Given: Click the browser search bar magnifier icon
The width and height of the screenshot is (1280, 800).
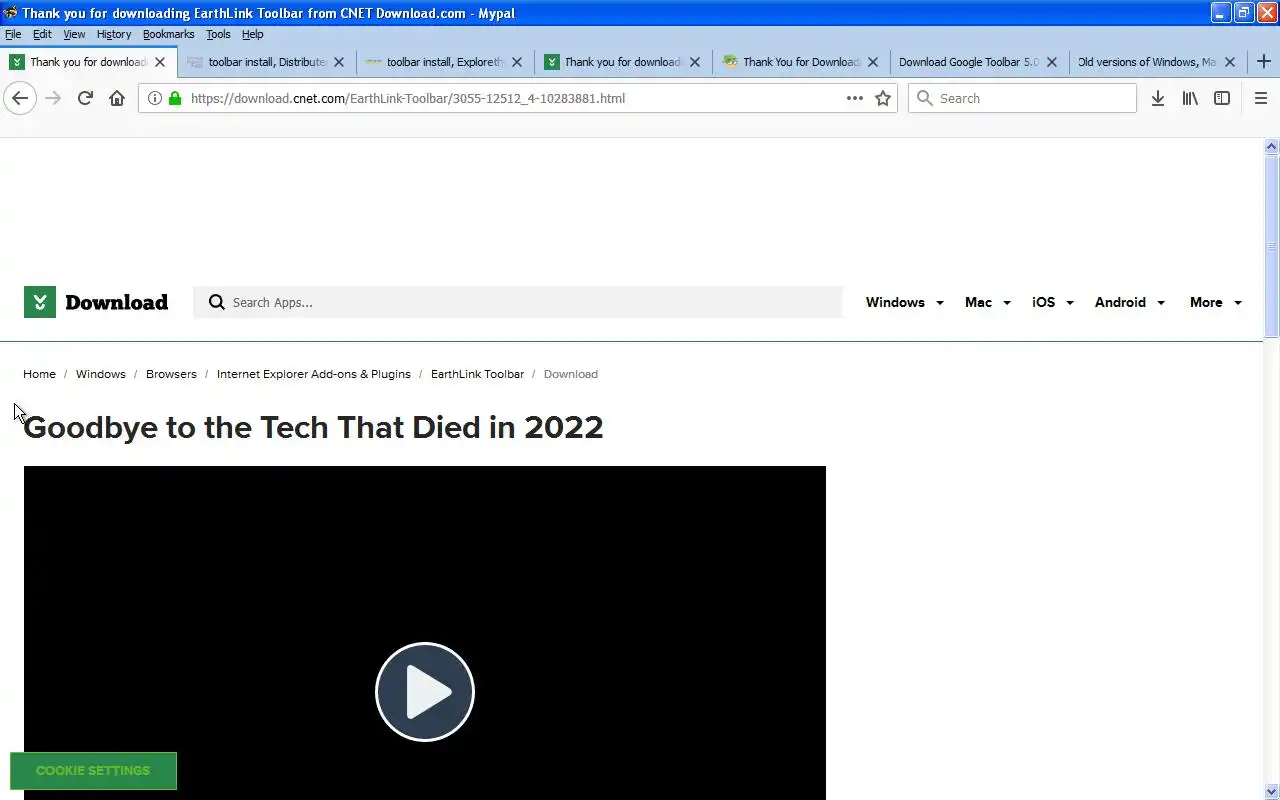Looking at the screenshot, I should coord(925,98).
